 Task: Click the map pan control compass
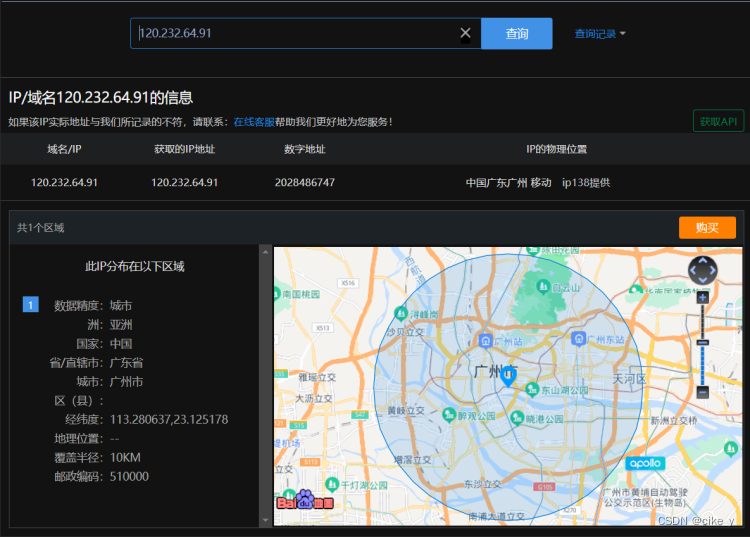(x=702, y=270)
